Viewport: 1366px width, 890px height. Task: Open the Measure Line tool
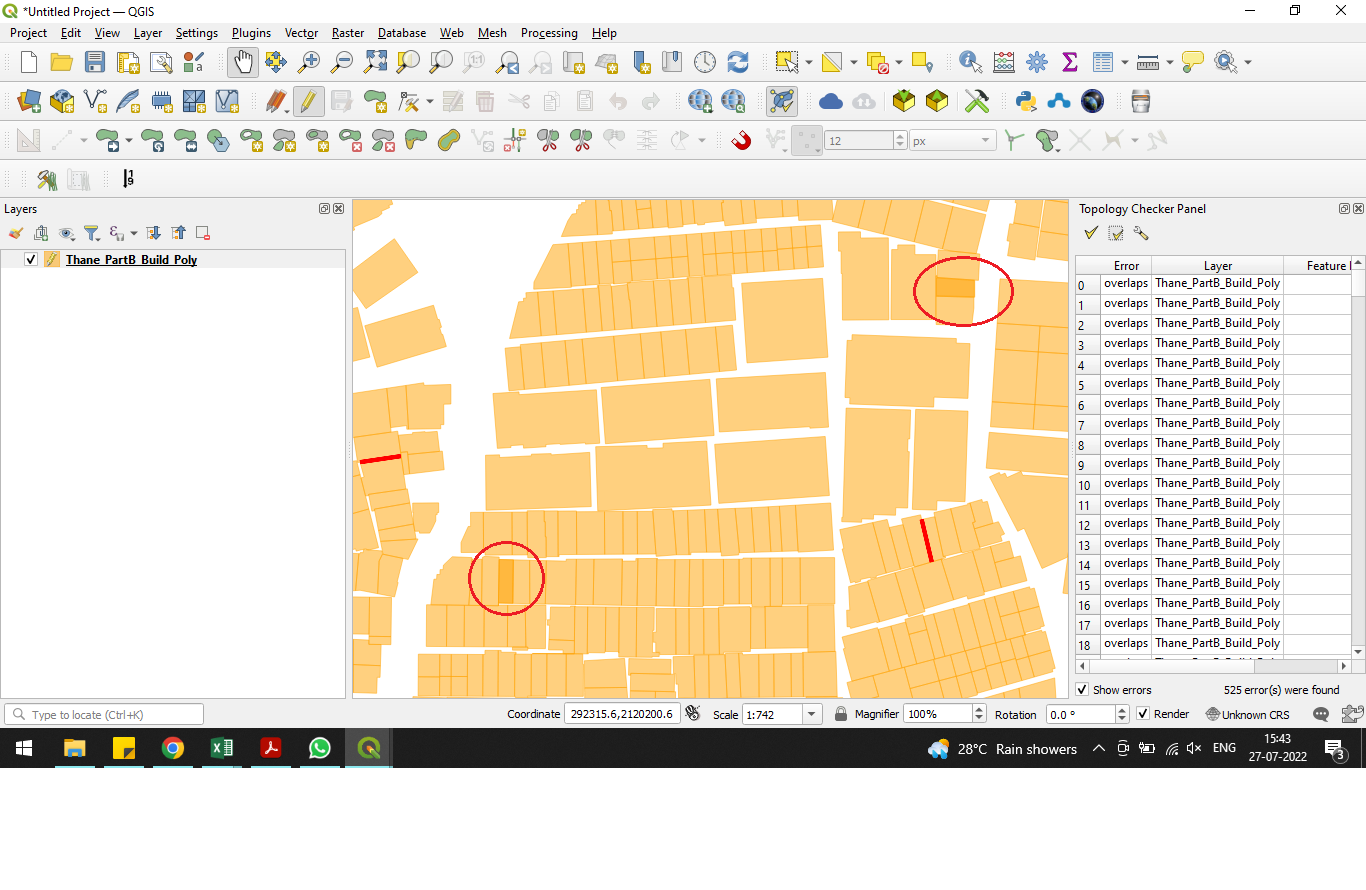click(1147, 62)
